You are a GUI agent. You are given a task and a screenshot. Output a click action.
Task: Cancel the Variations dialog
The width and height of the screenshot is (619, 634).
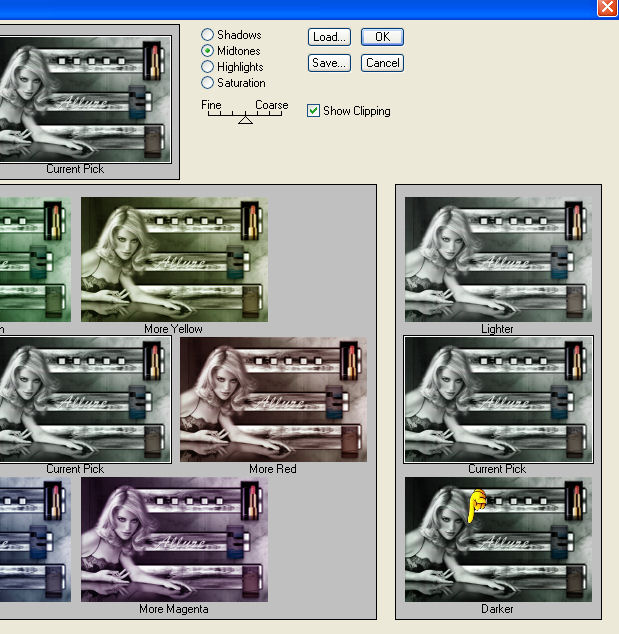coord(382,63)
